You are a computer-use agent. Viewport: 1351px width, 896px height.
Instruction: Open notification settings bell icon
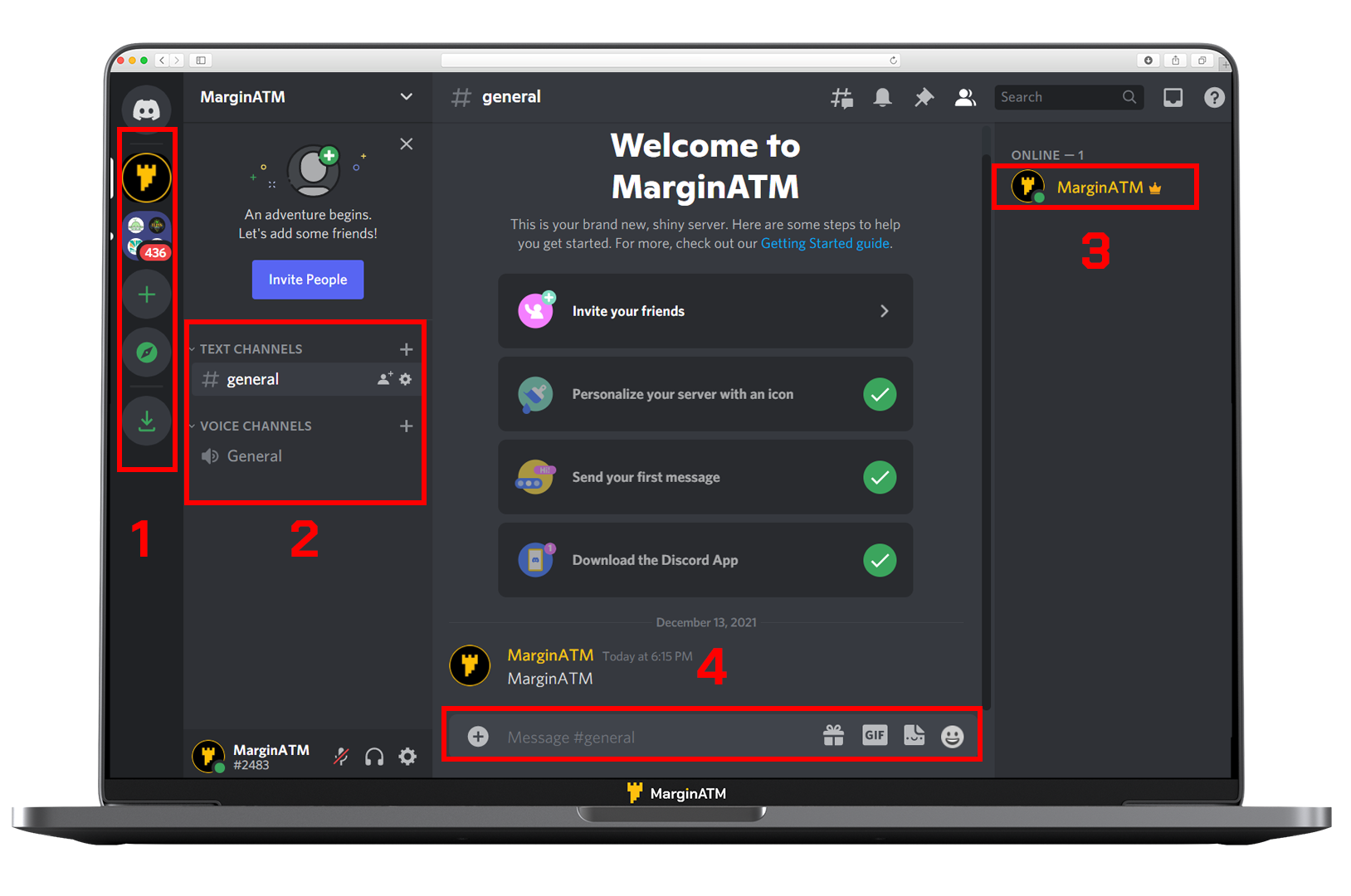(882, 98)
